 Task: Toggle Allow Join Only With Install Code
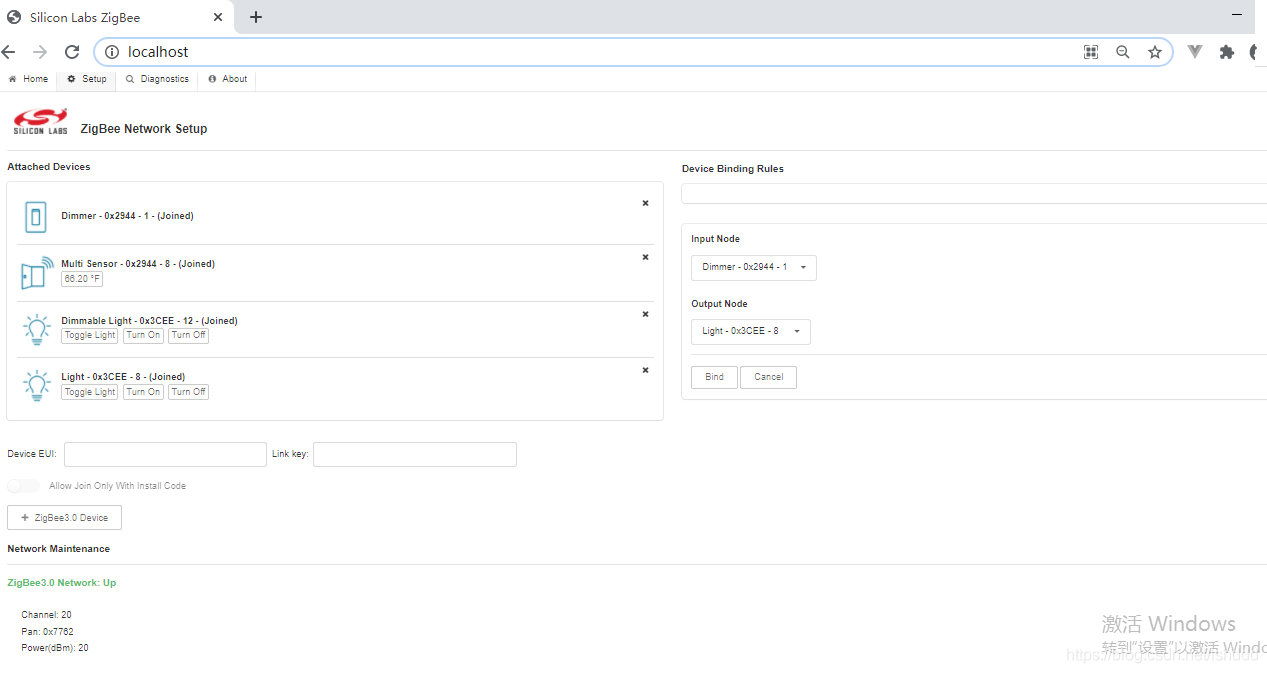point(23,486)
